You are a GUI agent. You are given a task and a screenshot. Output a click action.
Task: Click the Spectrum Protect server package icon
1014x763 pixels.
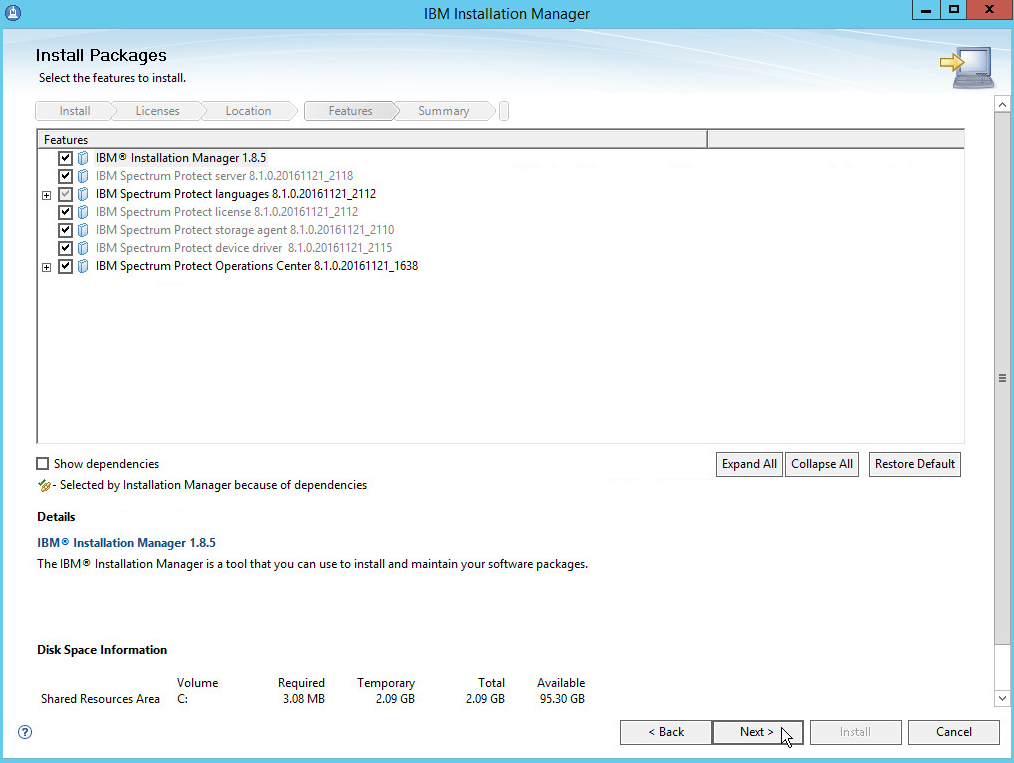coord(83,176)
